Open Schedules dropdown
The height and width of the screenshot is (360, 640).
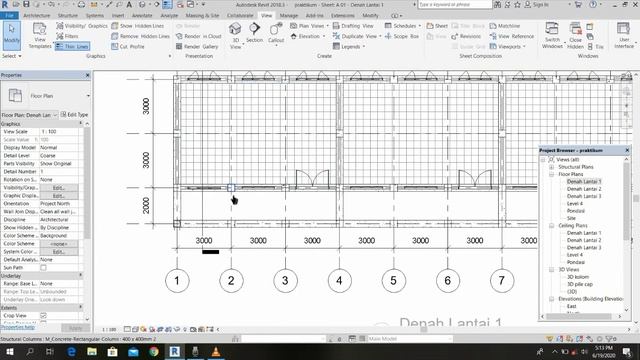coord(402,26)
